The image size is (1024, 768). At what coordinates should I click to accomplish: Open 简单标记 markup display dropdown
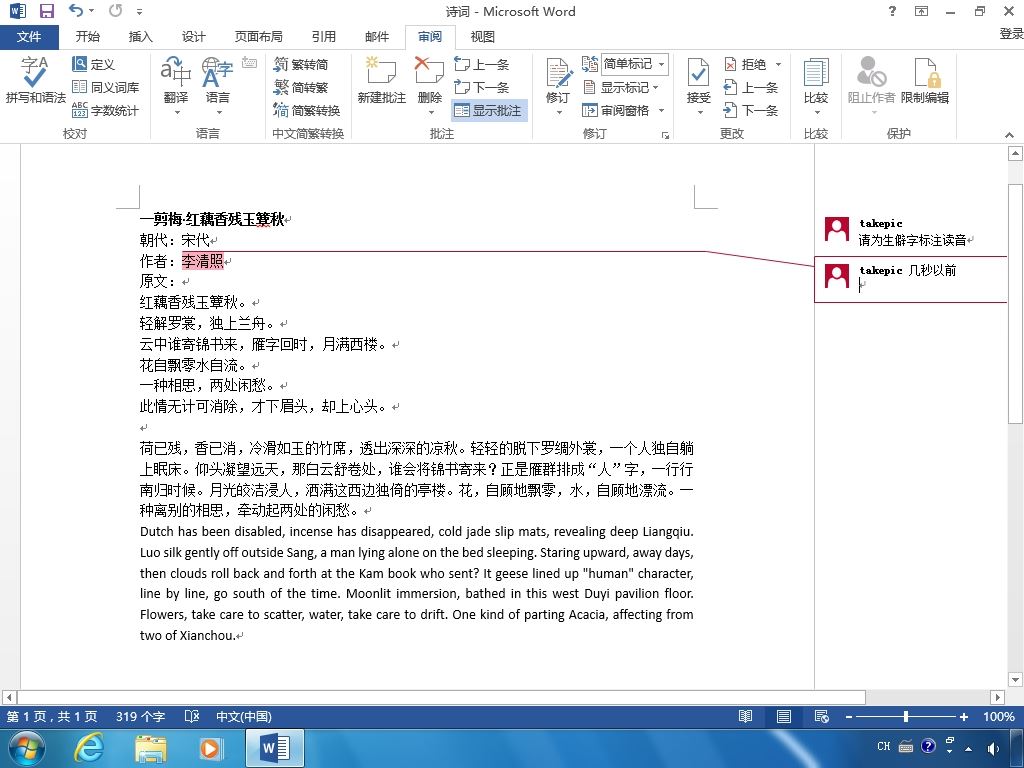pyautogui.click(x=634, y=64)
